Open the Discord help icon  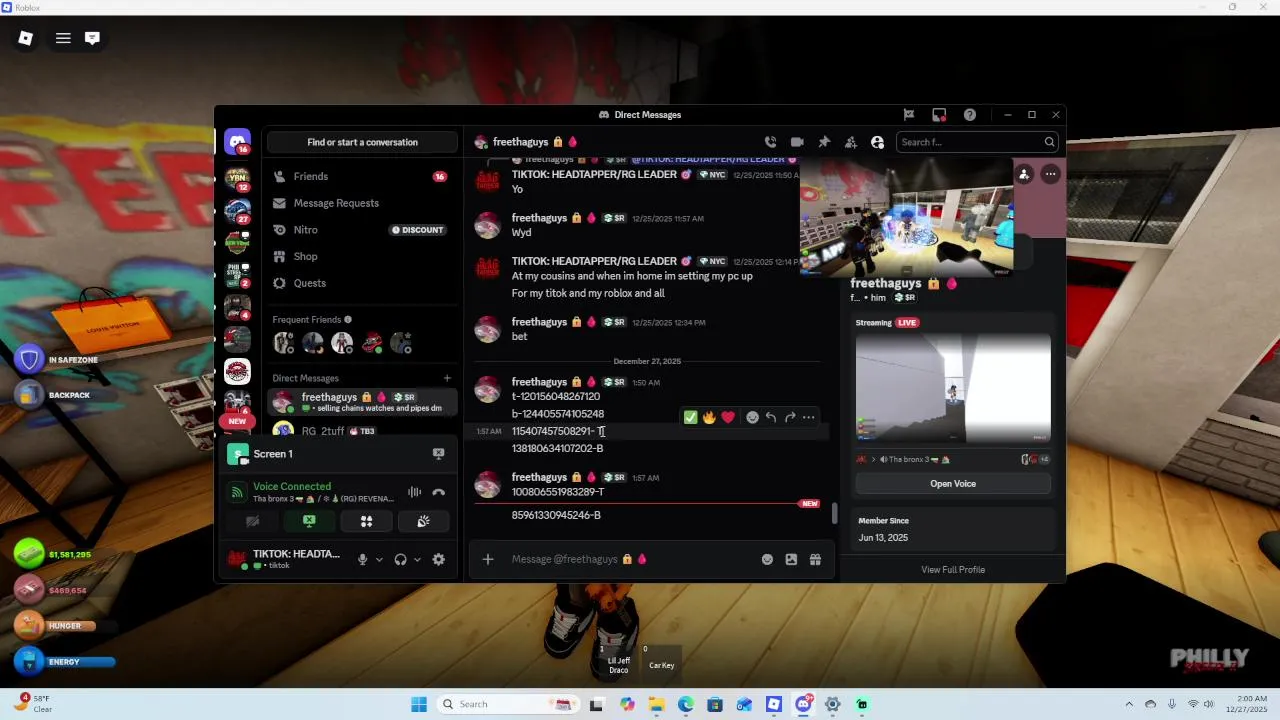coord(970,115)
